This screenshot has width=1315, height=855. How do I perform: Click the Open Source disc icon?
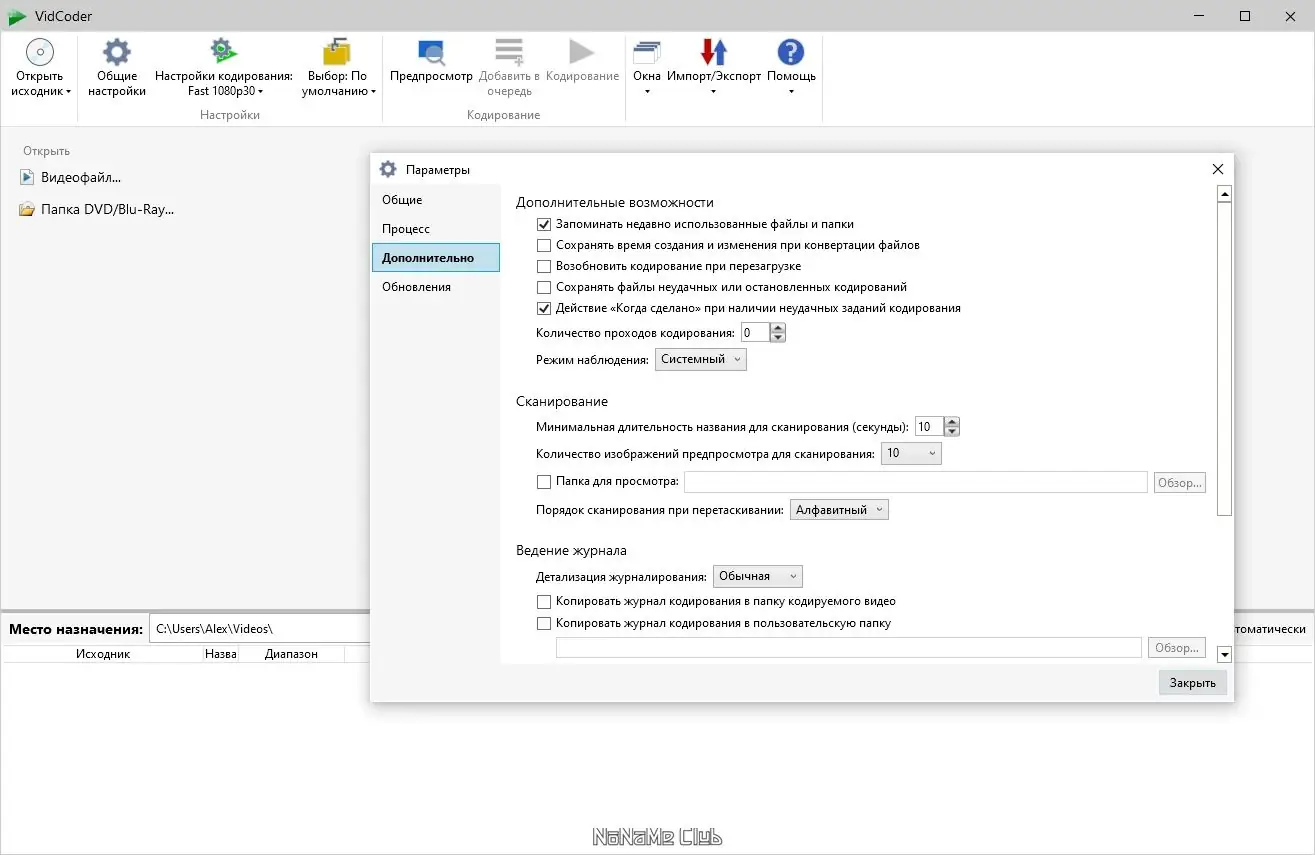[39, 52]
